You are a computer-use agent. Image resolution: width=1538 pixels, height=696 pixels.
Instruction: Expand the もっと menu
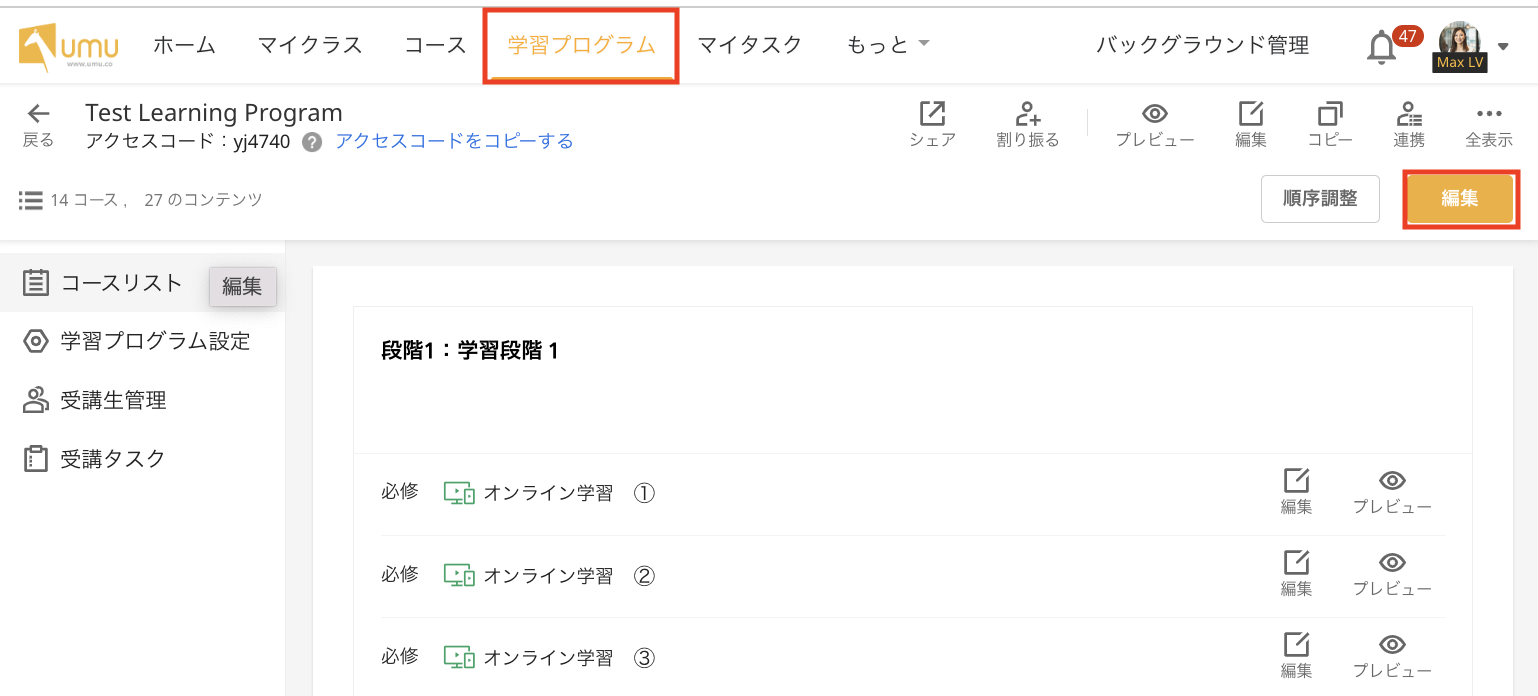(x=888, y=45)
